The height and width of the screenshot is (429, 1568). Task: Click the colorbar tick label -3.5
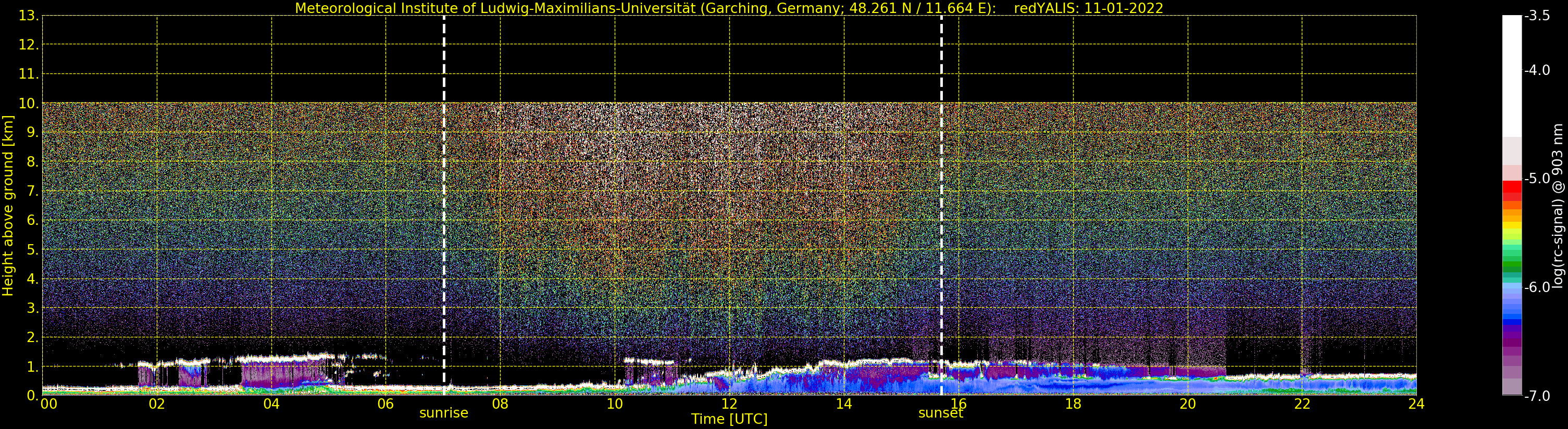coord(1537,16)
